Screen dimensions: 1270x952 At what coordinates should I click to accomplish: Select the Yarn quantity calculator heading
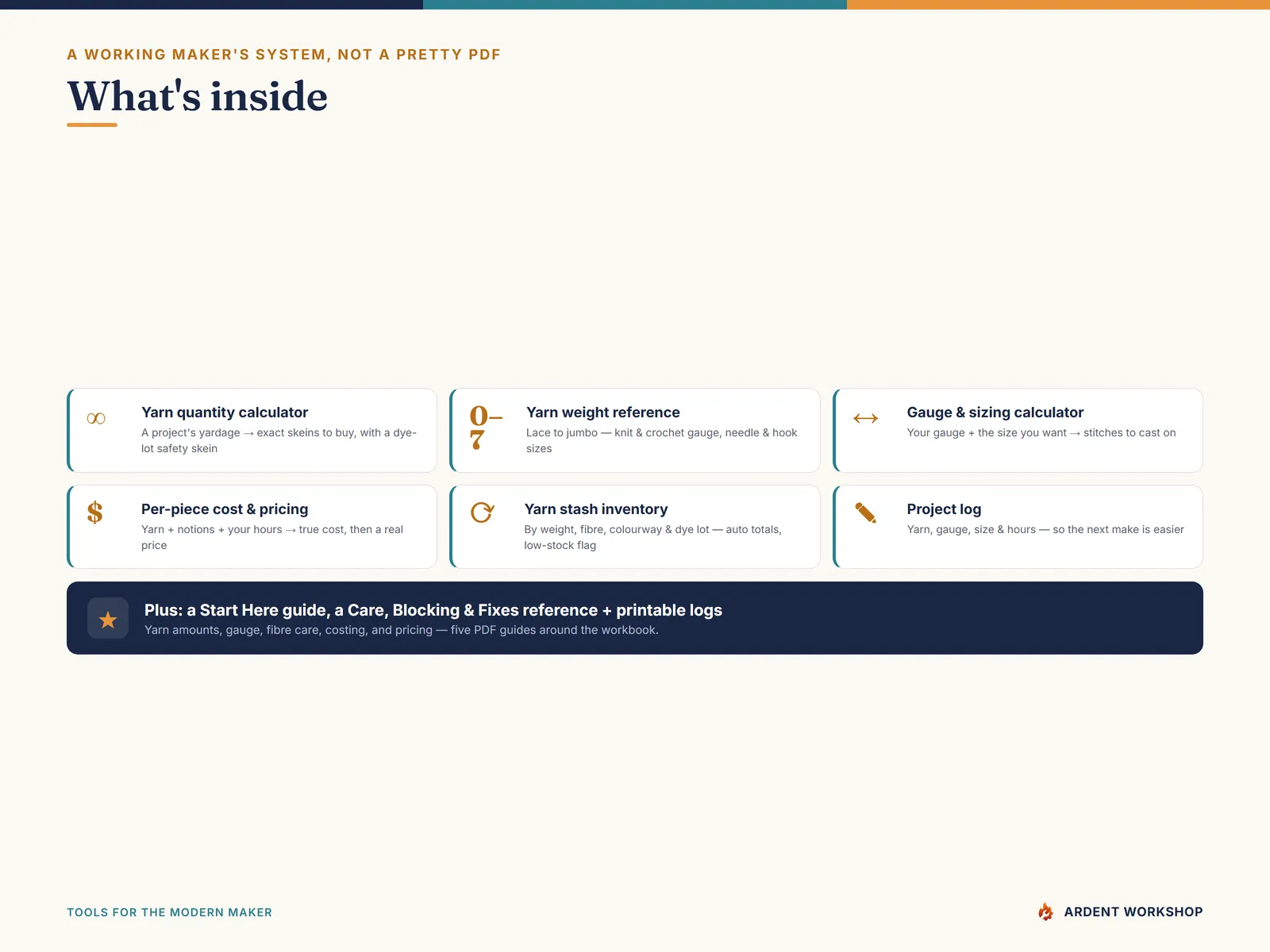[225, 413]
